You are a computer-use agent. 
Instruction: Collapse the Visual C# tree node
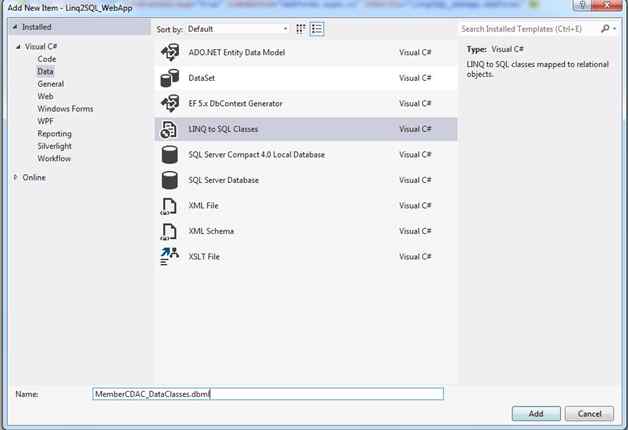pos(18,47)
